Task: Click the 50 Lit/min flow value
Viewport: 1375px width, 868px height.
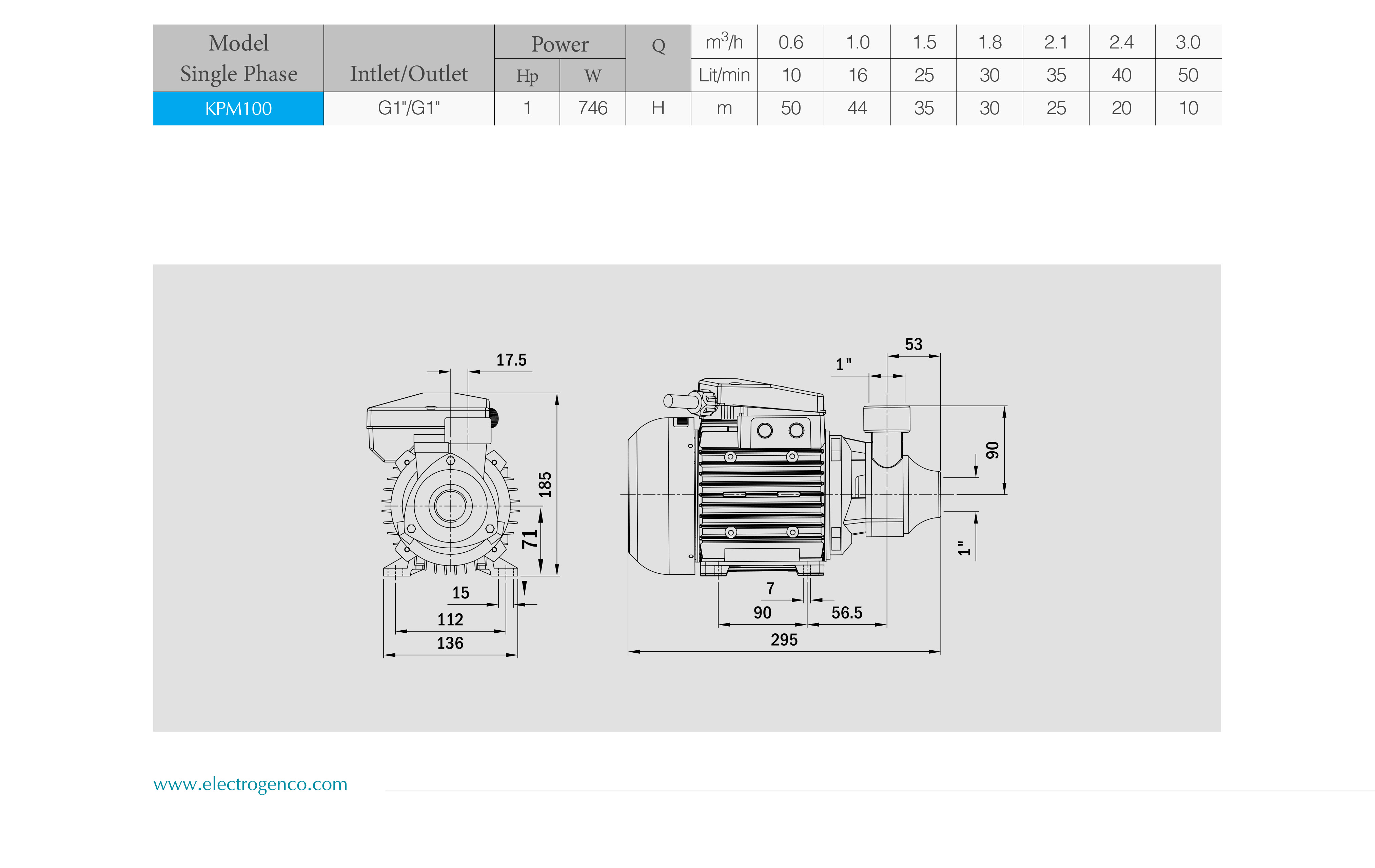Action: click(1188, 75)
